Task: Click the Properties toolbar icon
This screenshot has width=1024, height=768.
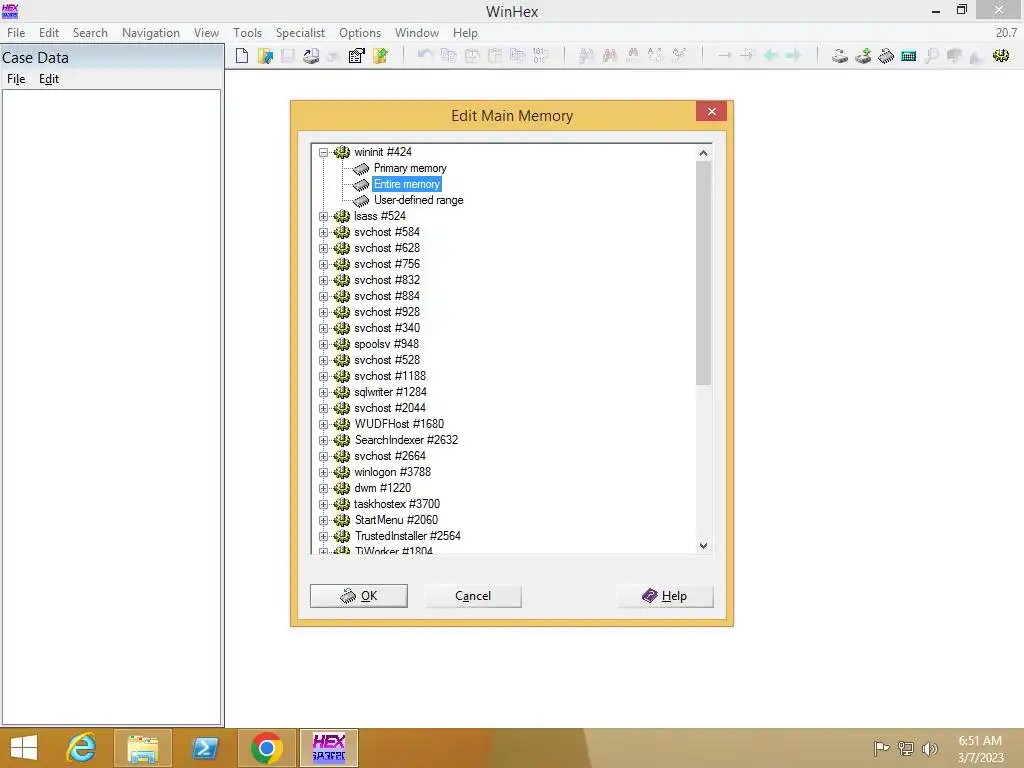Action: (x=357, y=56)
